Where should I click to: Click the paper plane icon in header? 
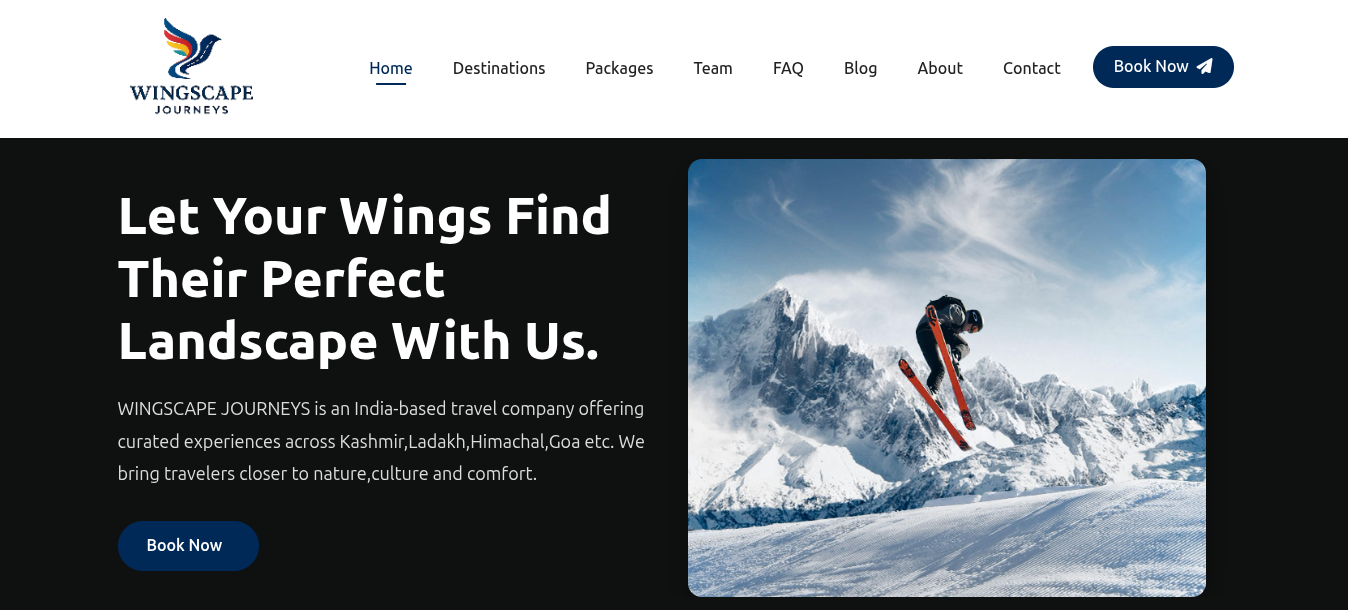pyautogui.click(x=1205, y=67)
